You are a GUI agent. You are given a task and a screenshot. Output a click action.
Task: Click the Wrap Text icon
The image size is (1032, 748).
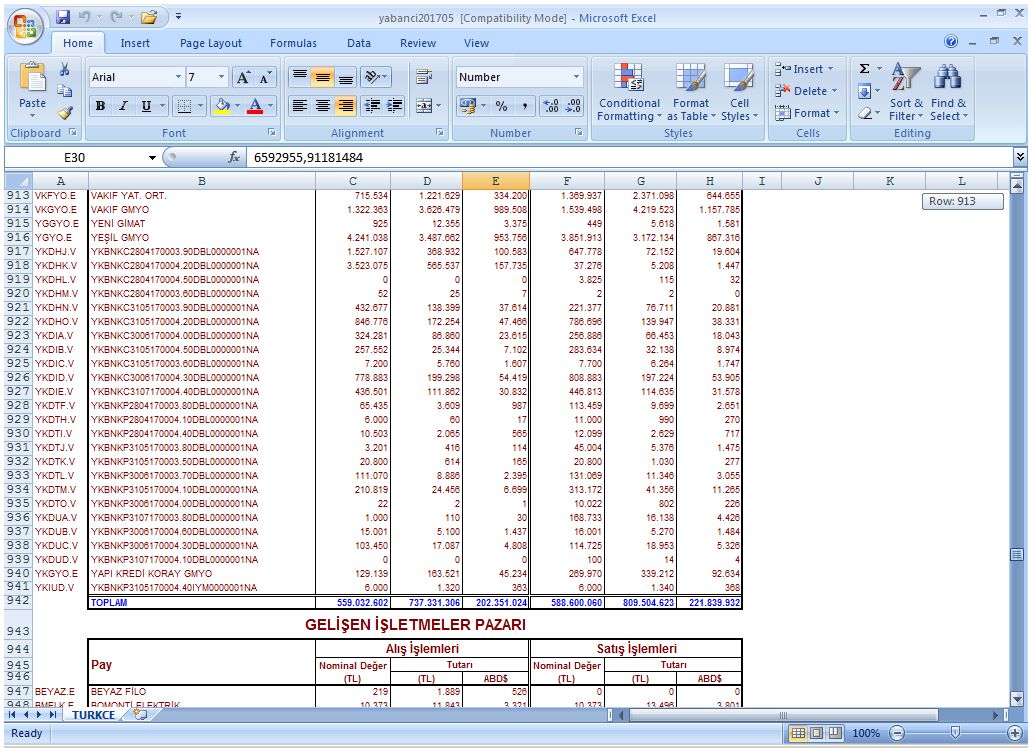424,78
